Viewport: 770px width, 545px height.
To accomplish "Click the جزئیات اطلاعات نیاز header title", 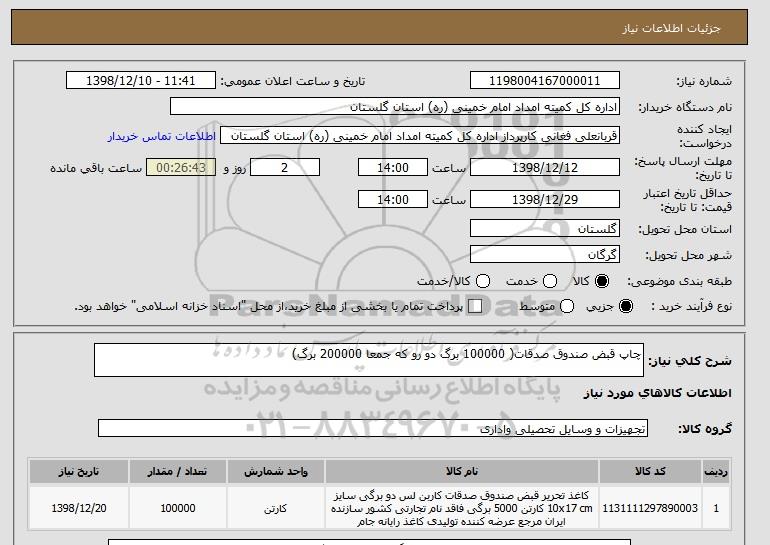I will point(671,28).
